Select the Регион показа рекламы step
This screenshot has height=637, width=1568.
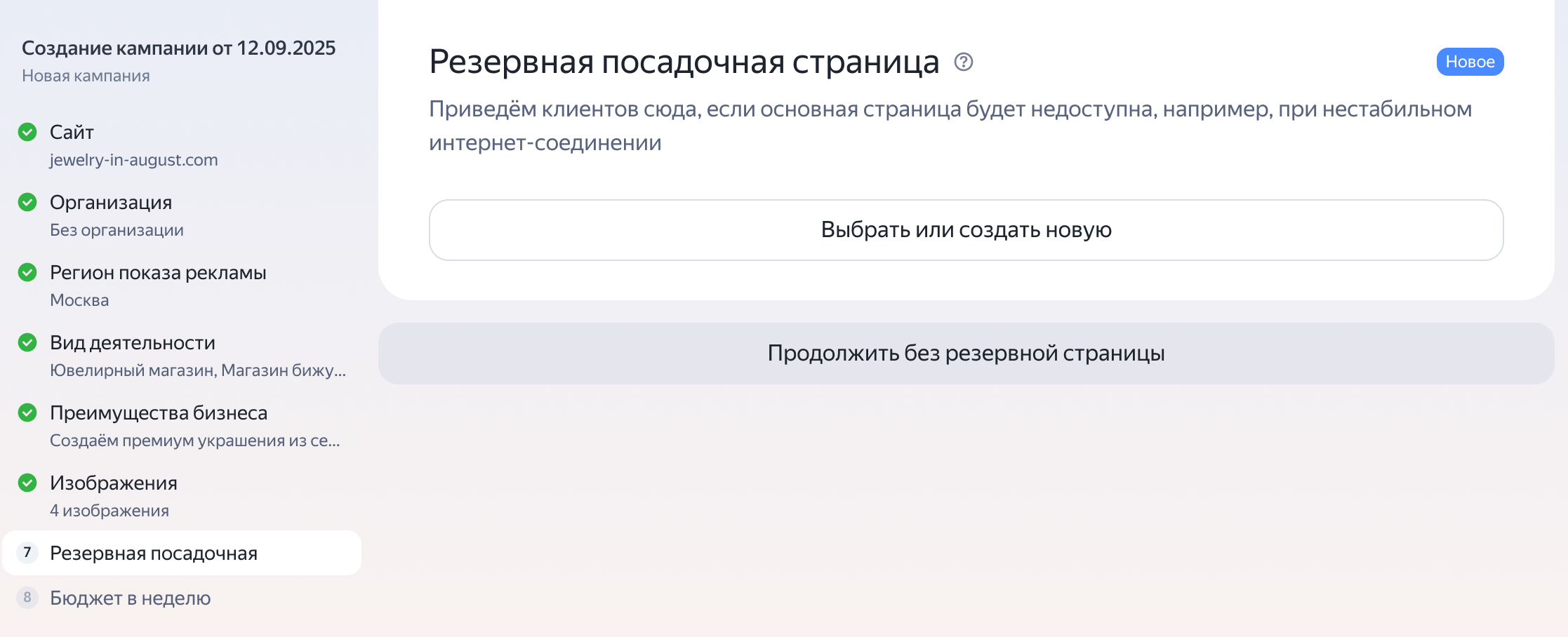182,286
